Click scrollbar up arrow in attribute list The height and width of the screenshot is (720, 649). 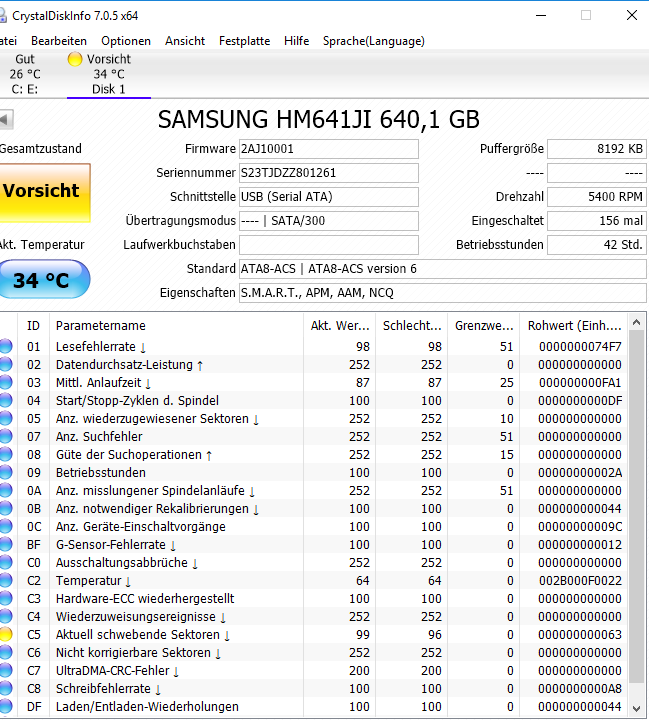(x=636, y=322)
